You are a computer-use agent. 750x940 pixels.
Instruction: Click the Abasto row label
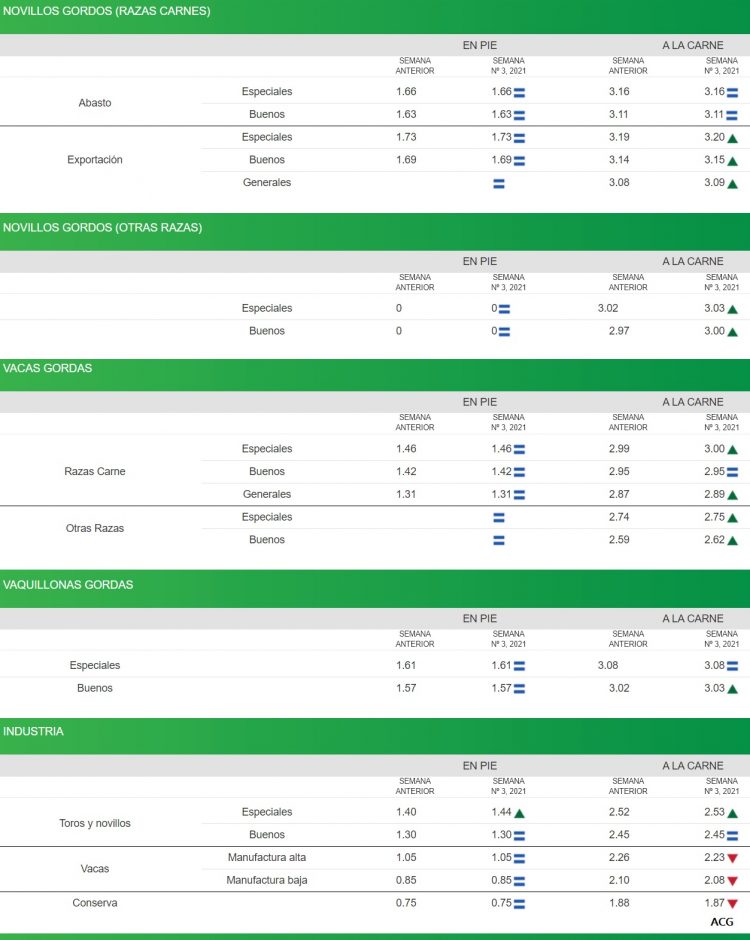(95, 103)
